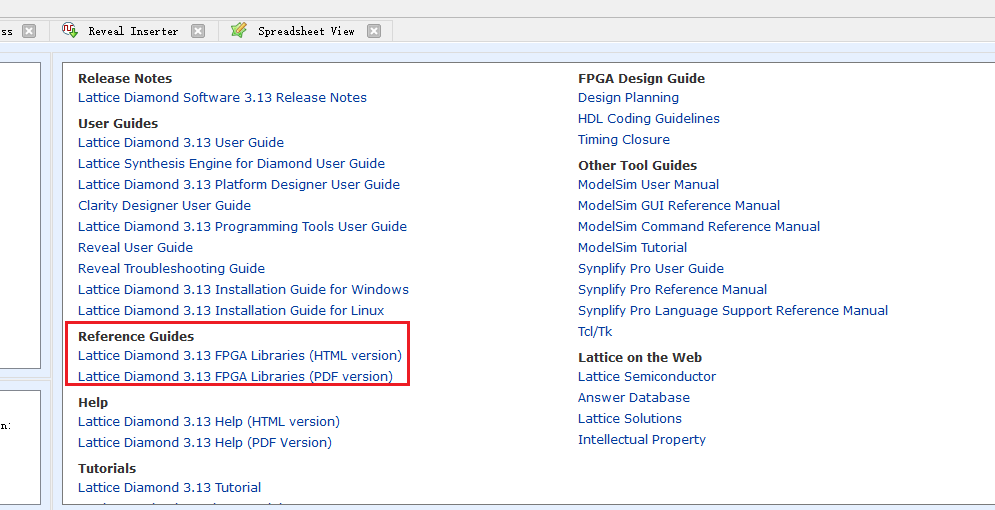
Task: Open Synplify Pro Reference Manual
Action: tap(673, 289)
